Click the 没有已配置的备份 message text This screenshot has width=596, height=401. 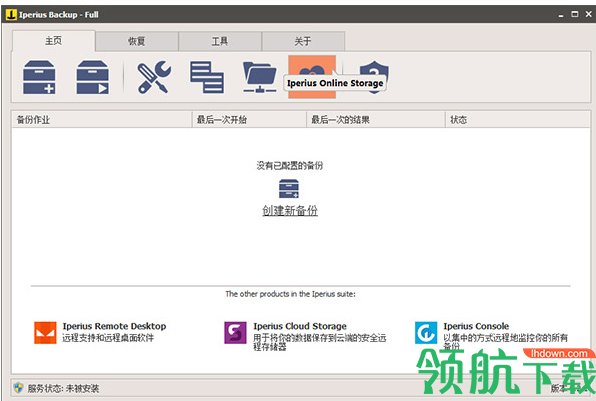pos(290,165)
